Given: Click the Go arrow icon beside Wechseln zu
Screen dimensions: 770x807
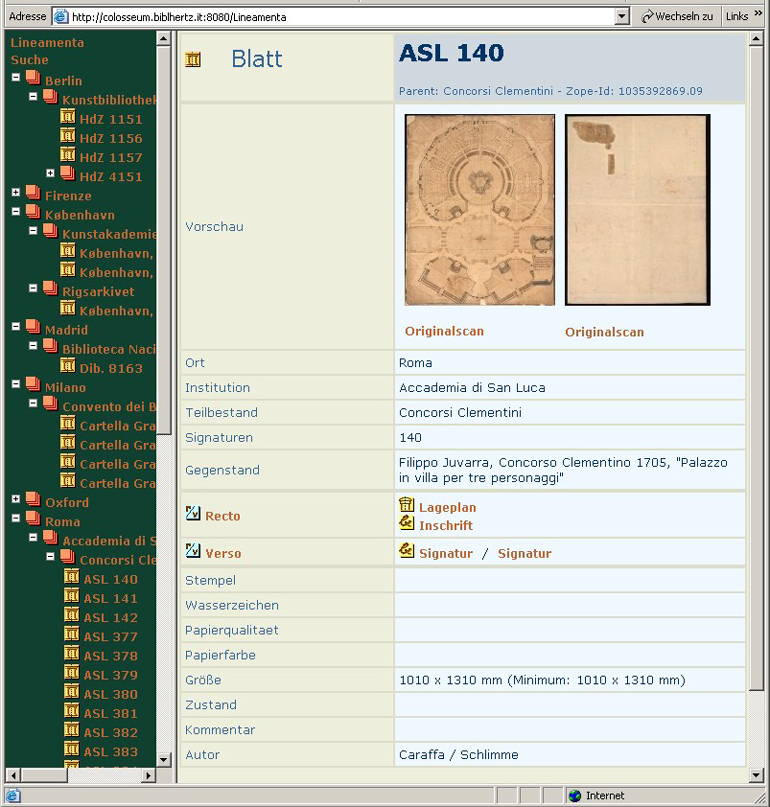Looking at the screenshot, I should pyautogui.click(x=647, y=17).
